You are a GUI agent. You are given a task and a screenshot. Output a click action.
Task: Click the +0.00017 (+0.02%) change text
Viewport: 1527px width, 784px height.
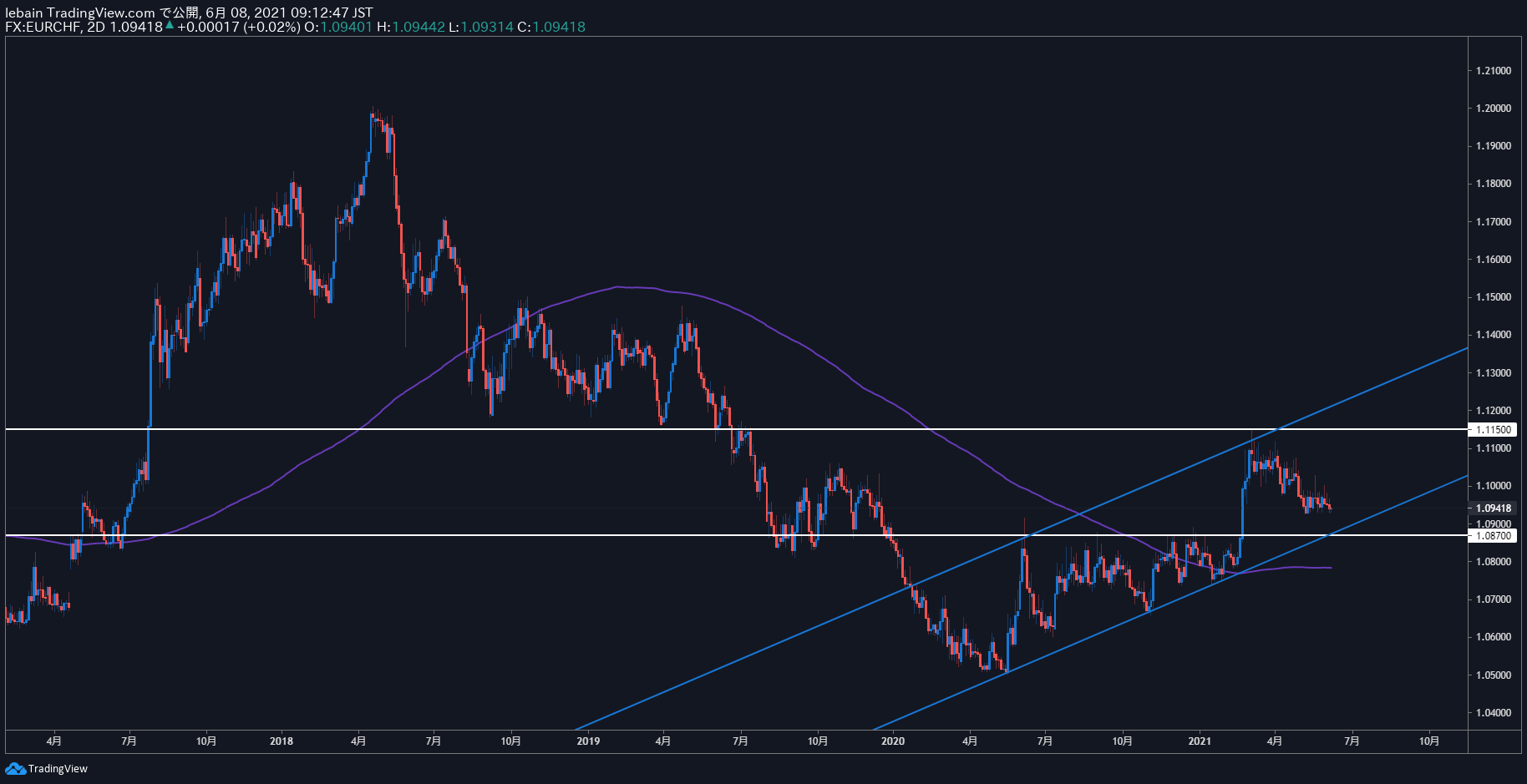pyautogui.click(x=238, y=27)
